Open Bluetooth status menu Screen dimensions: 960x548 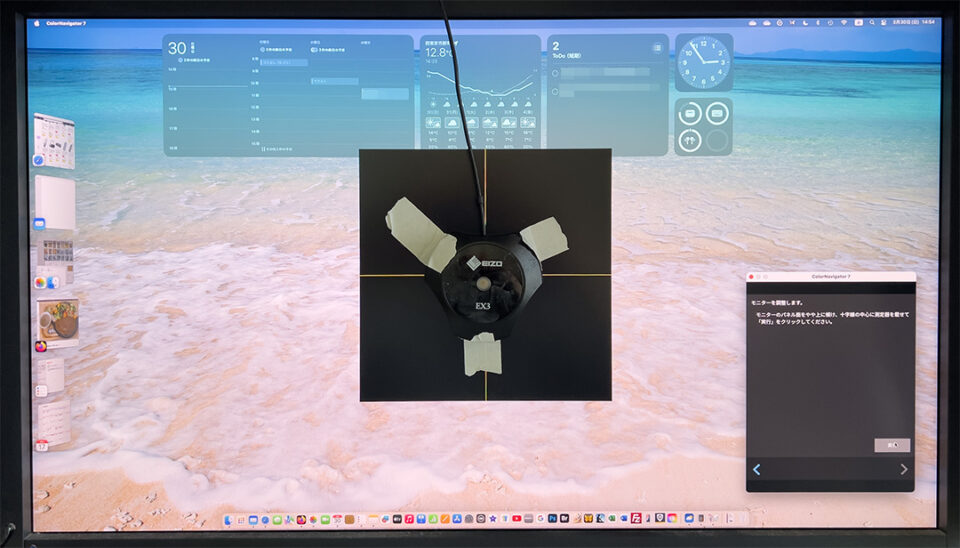(x=819, y=23)
